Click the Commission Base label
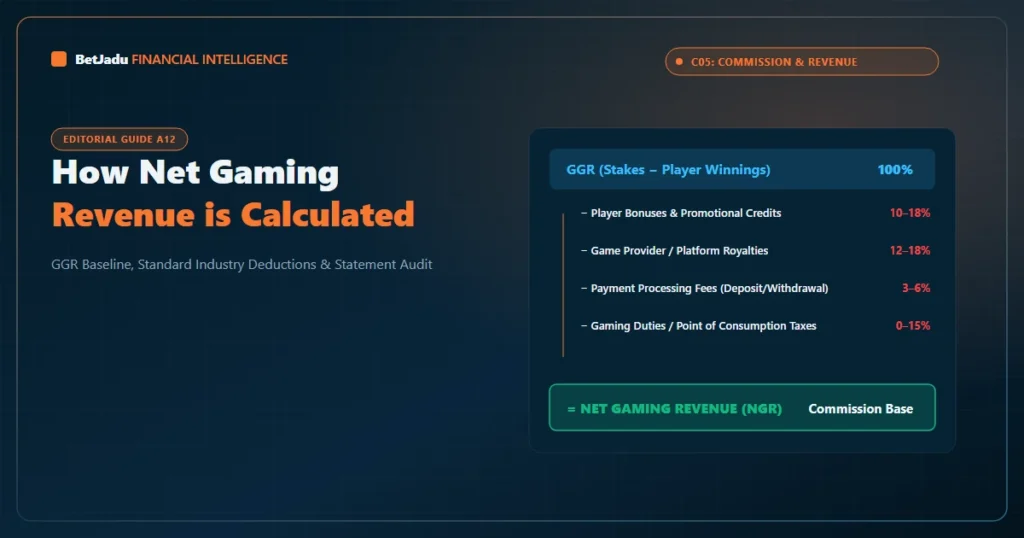 point(861,409)
